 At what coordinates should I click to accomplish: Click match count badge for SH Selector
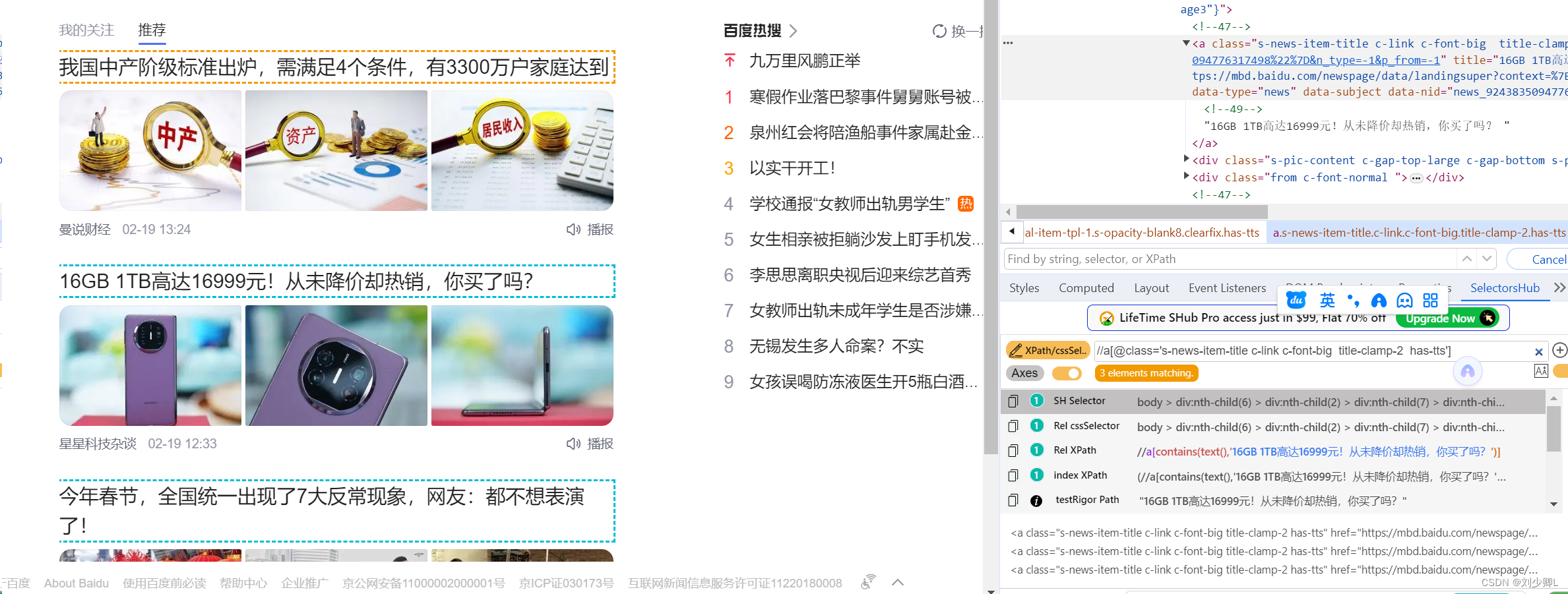(x=1036, y=401)
